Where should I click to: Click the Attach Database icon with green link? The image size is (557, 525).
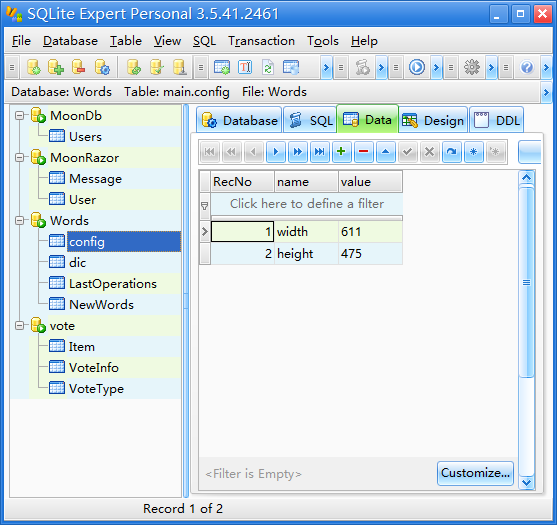tap(134, 67)
